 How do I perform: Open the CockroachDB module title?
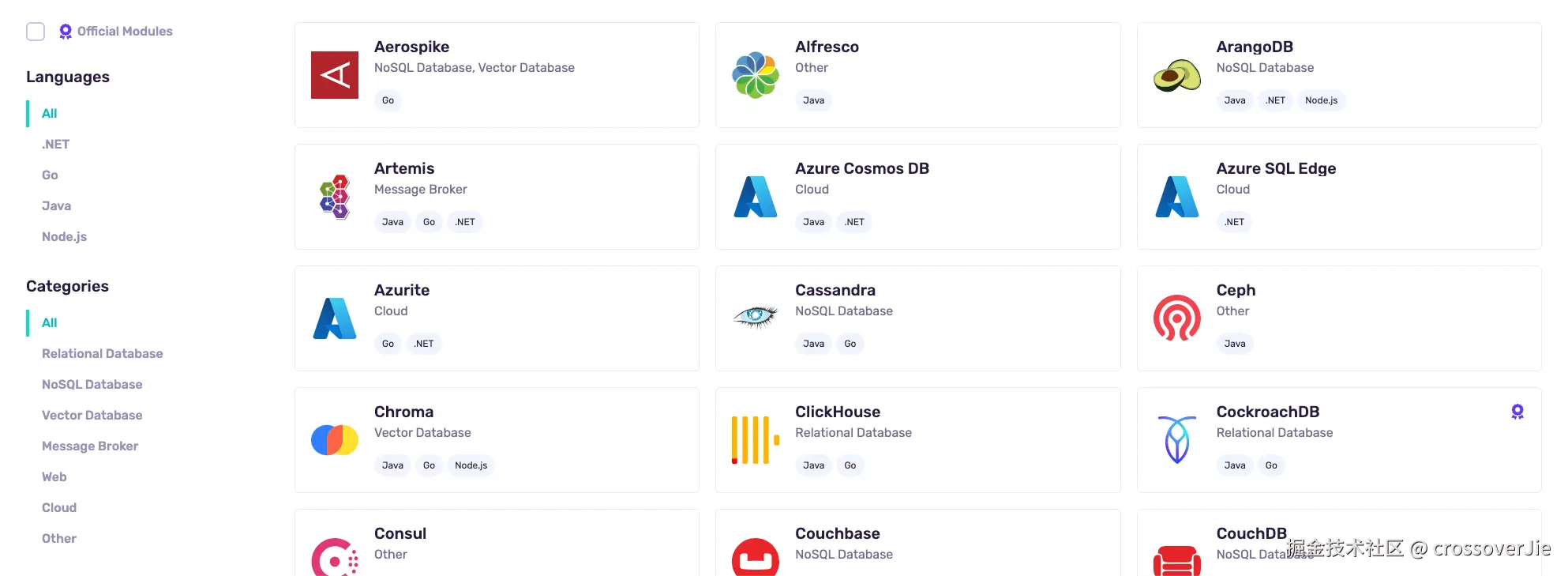pyautogui.click(x=1268, y=412)
